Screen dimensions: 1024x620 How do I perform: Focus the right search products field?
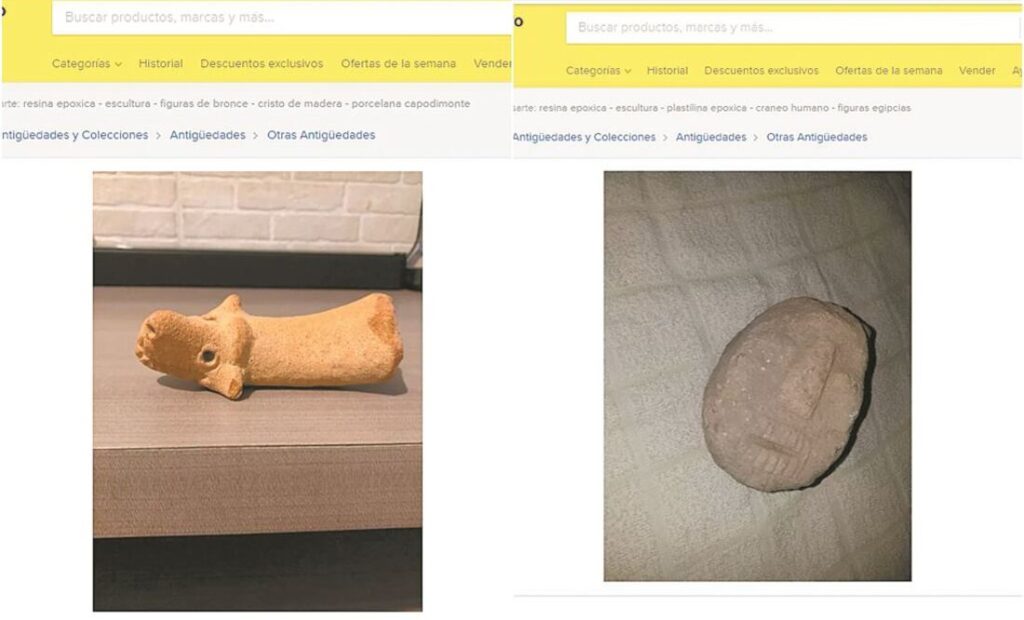pos(793,28)
